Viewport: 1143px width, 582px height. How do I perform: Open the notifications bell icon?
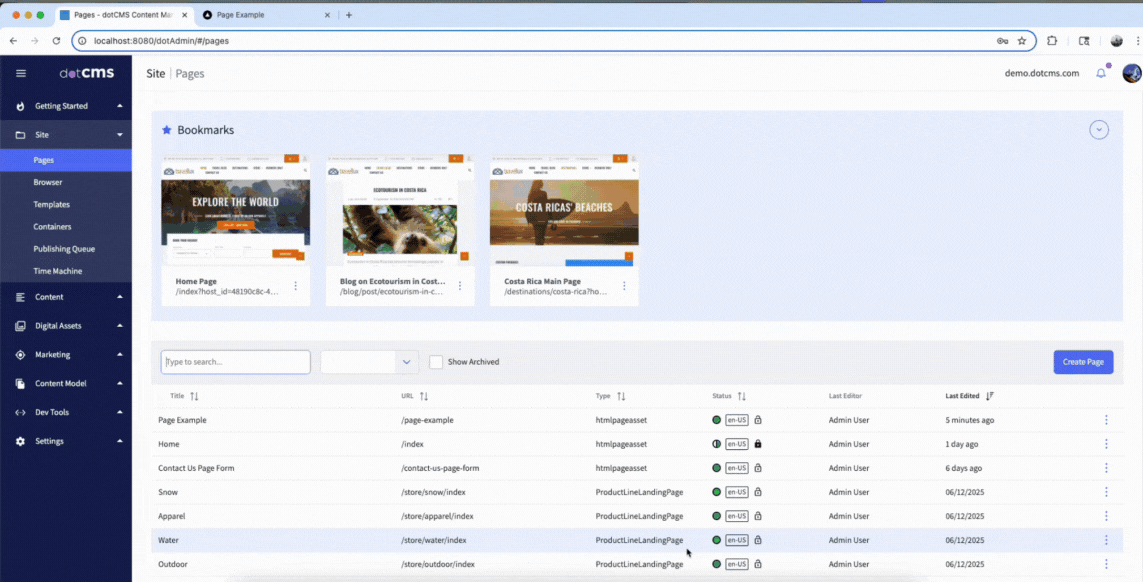click(1101, 73)
